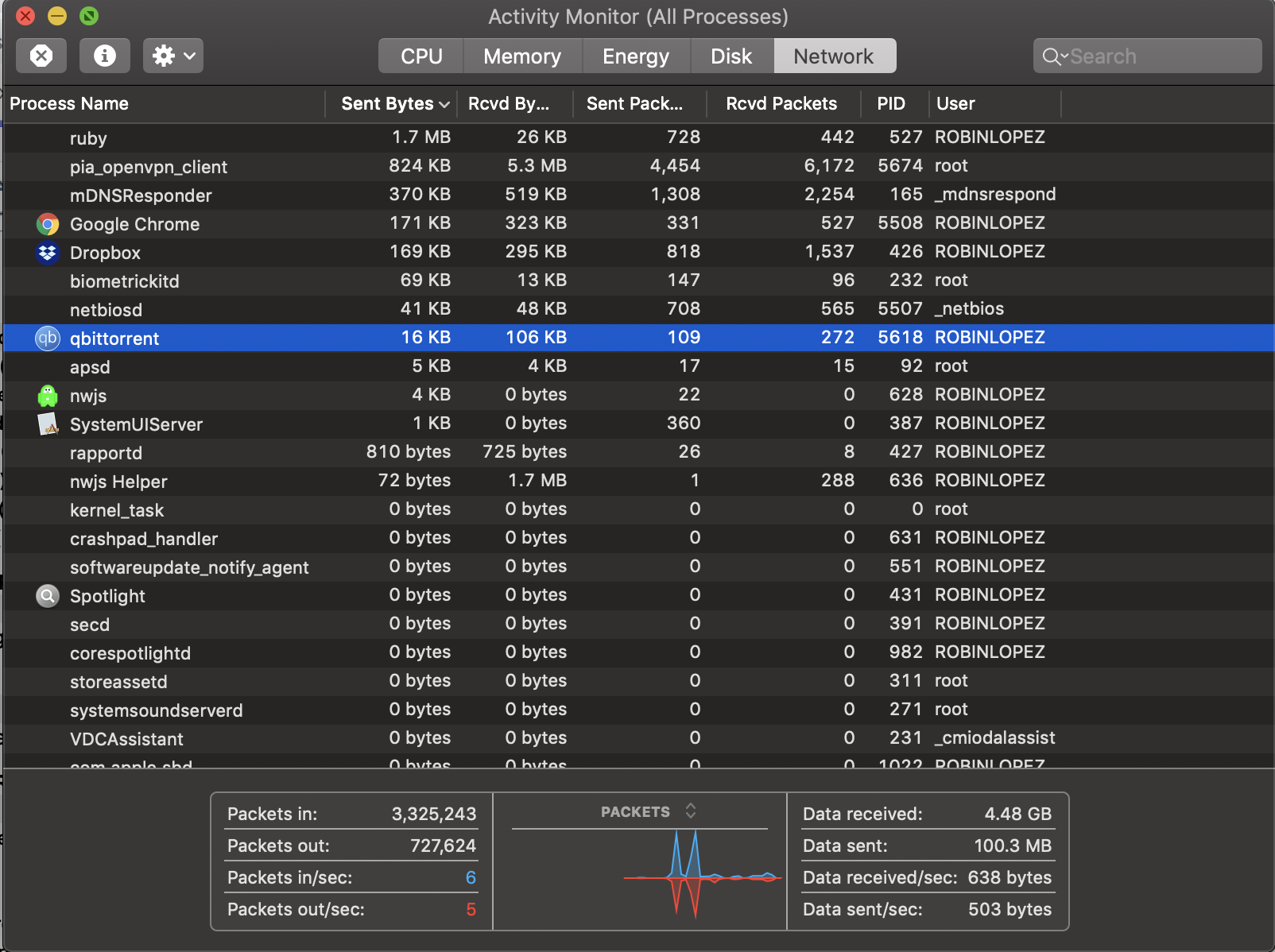
Task: Select the systemsoundserverd row
Action: click(638, 710)
